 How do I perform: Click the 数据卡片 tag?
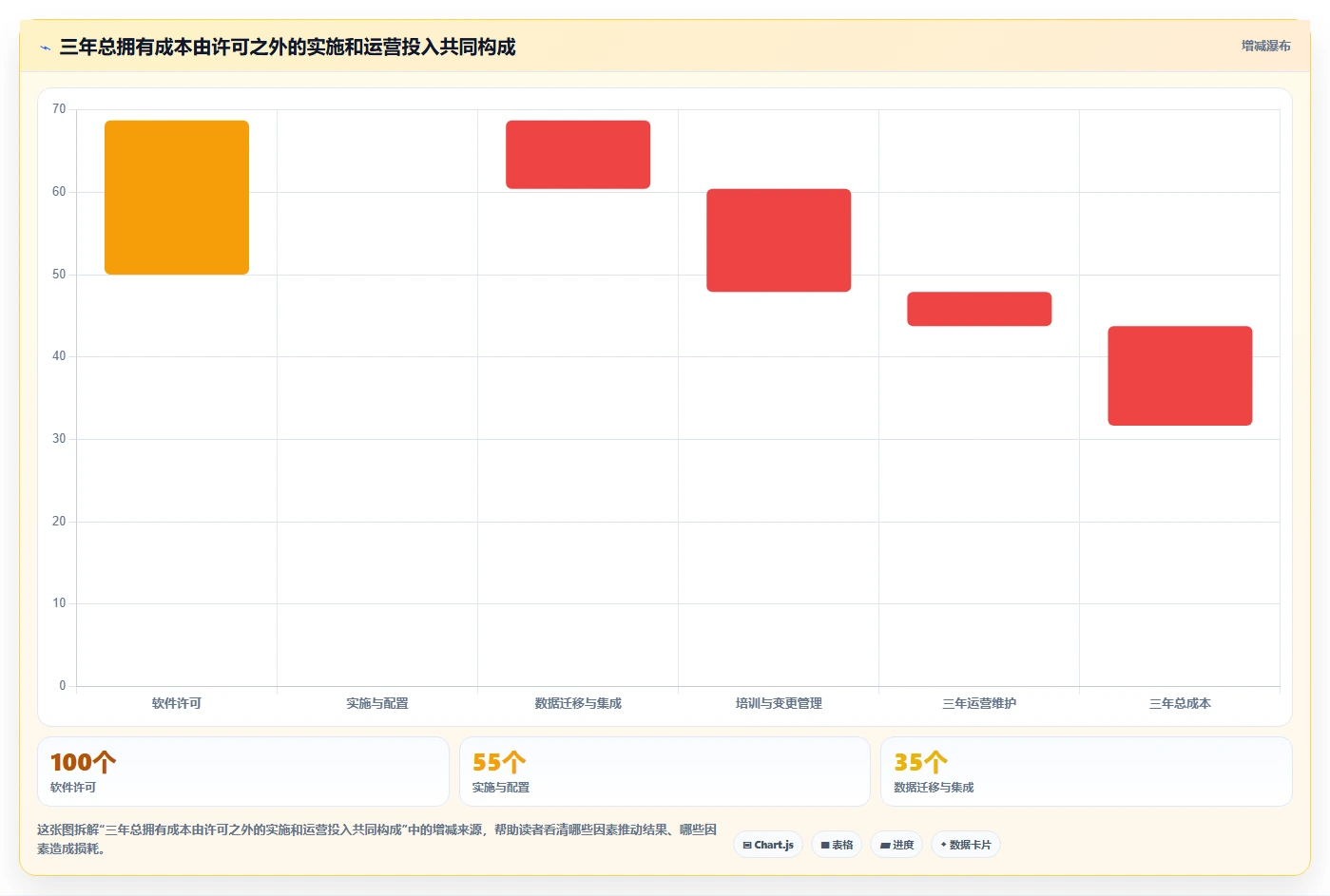[x=965, y=845]
